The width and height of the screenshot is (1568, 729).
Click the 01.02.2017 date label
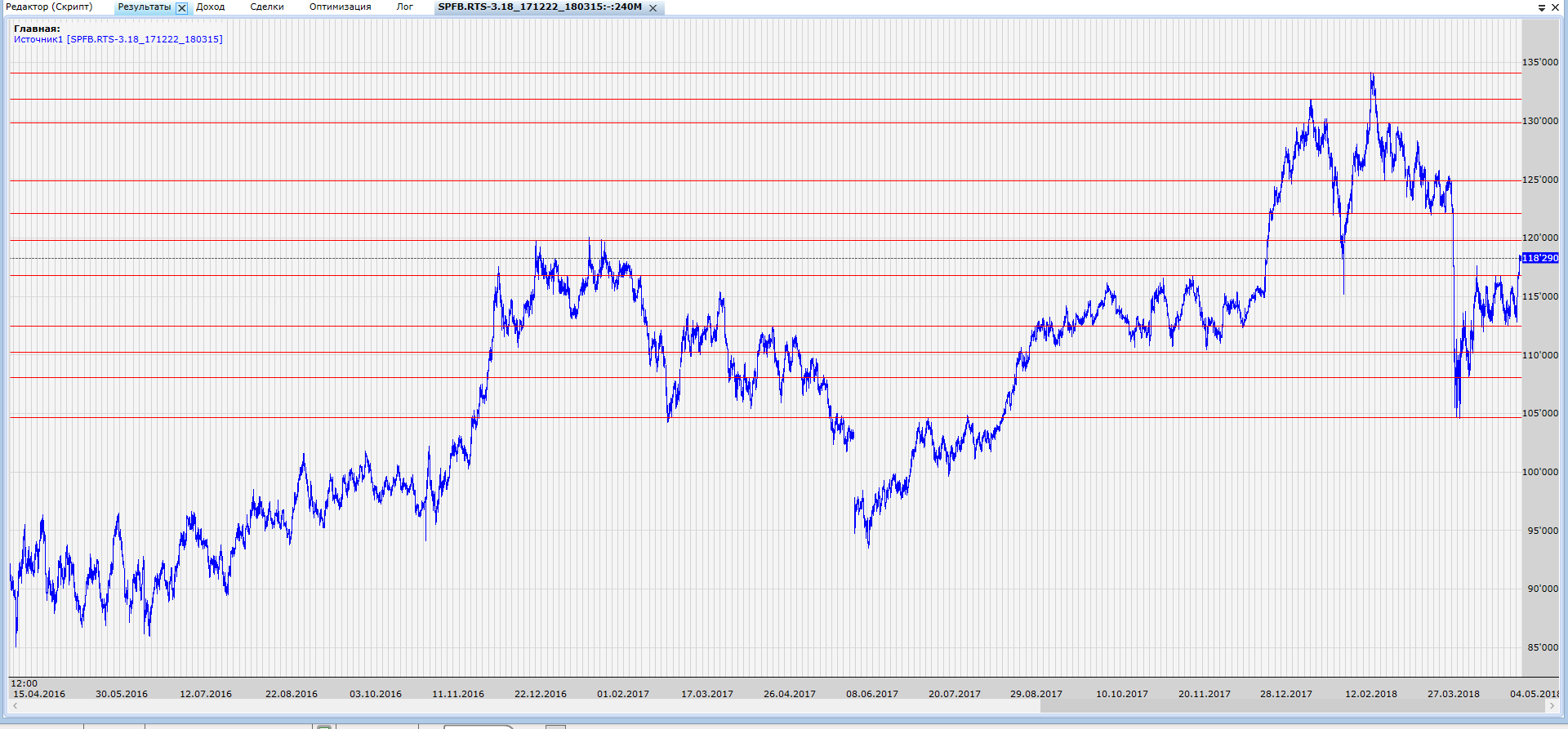(x=623, y=694)
